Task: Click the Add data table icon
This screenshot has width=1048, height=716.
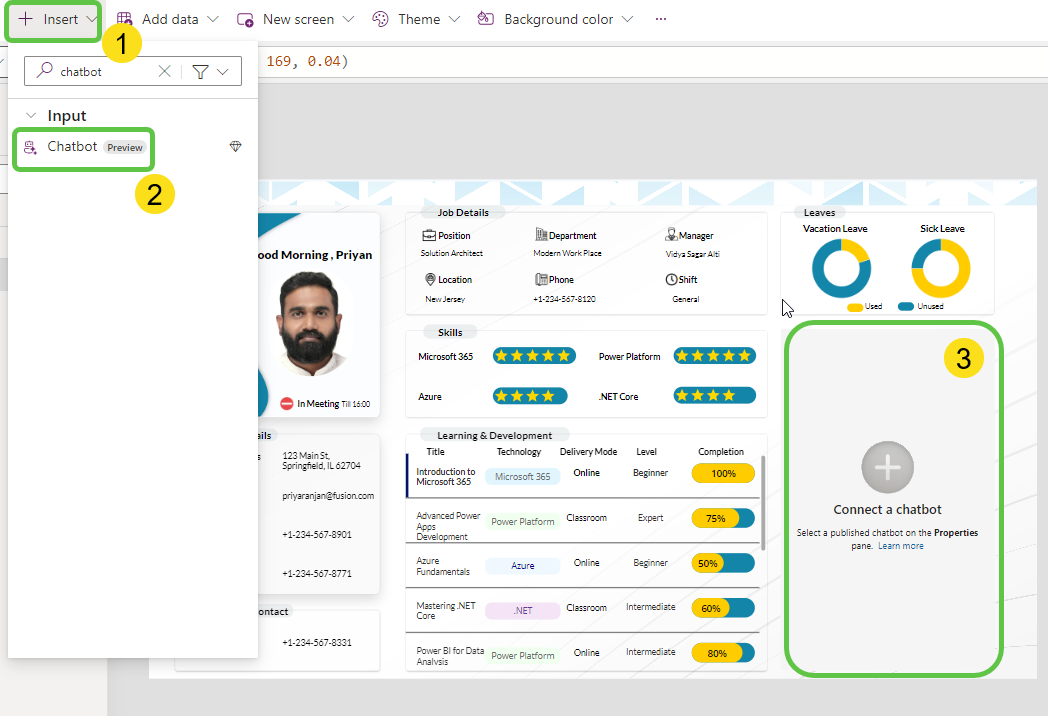Action: click(125, 19)
